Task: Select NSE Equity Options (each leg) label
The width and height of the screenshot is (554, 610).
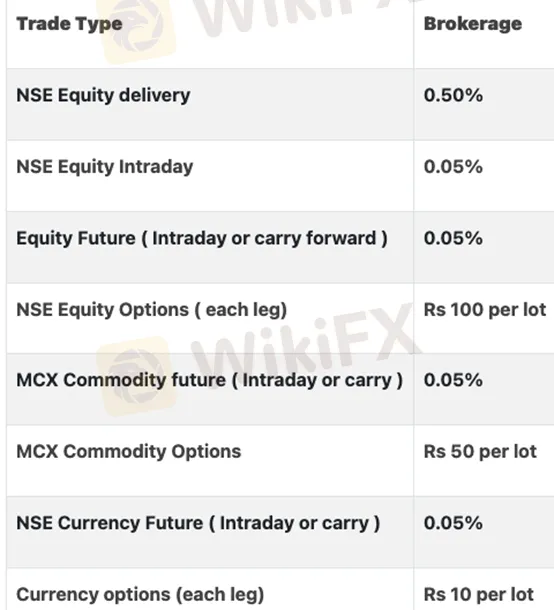Action: pyautogui.click(x=152, y=310)
